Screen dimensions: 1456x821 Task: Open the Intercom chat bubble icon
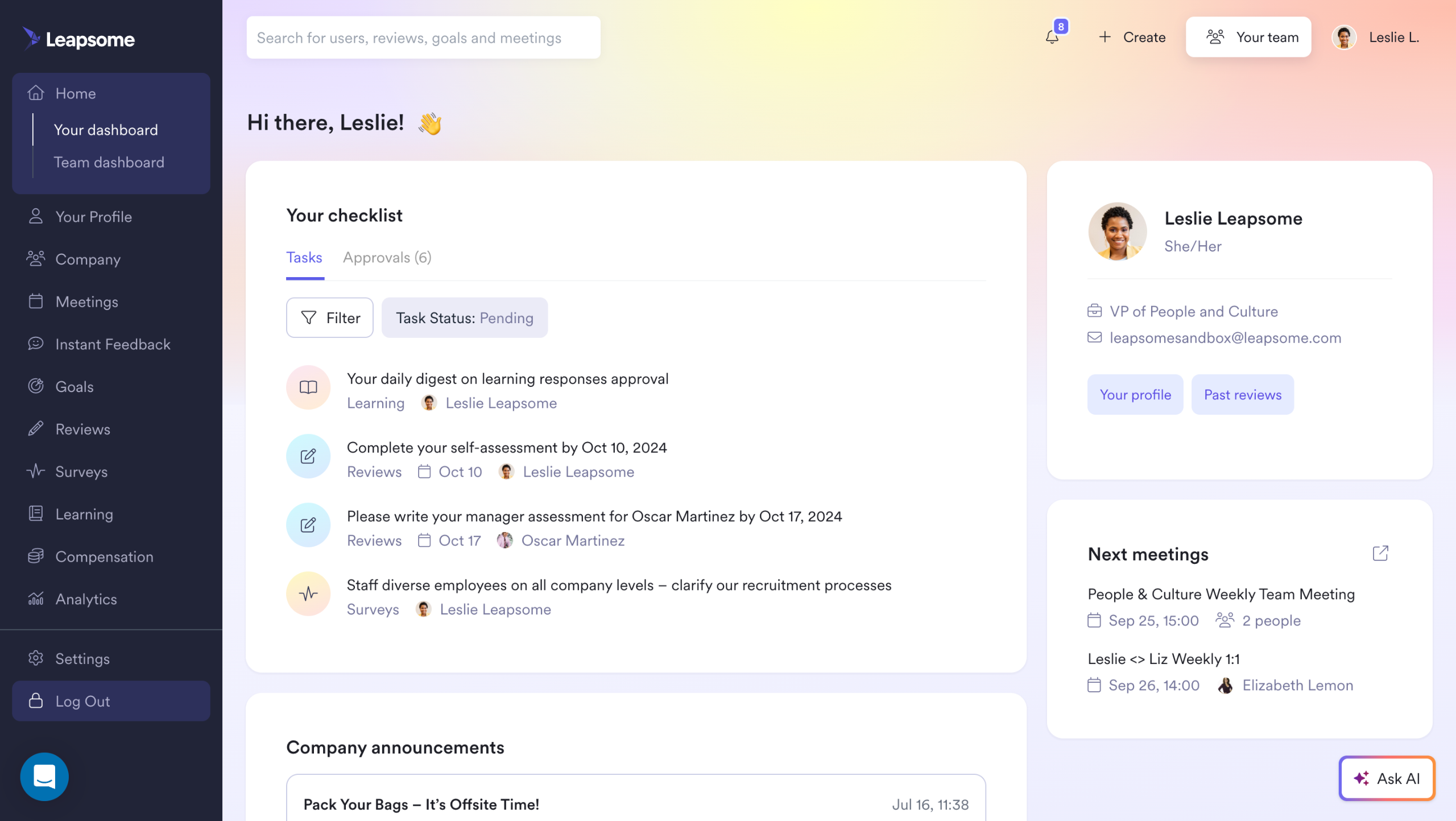click(44, 777)
